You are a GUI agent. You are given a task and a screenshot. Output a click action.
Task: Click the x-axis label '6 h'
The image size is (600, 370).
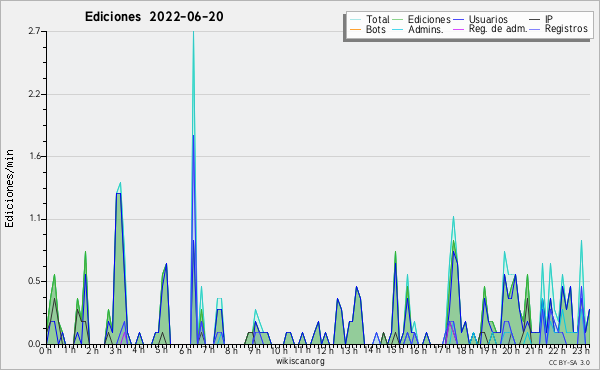(186, 350)
